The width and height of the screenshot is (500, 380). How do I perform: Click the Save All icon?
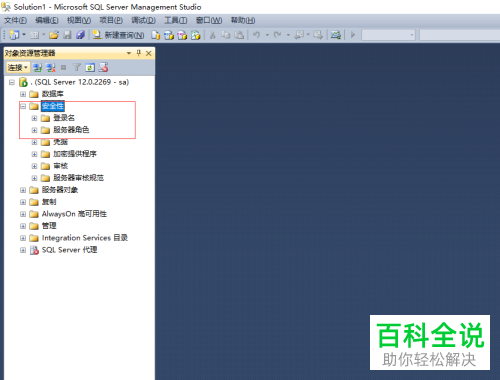point(80,35)
